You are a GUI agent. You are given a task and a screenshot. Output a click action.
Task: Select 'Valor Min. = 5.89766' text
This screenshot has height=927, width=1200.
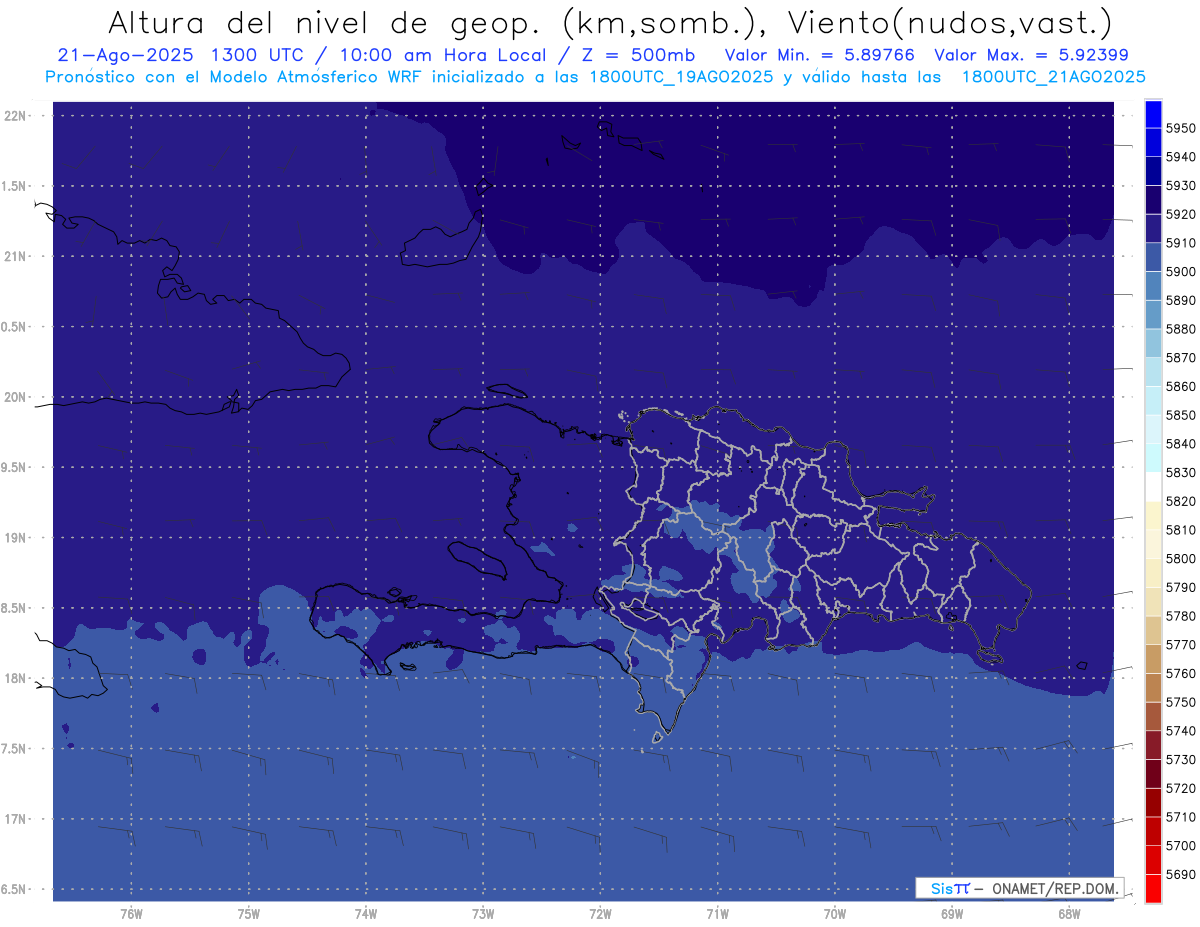click(x=820, y=55)
